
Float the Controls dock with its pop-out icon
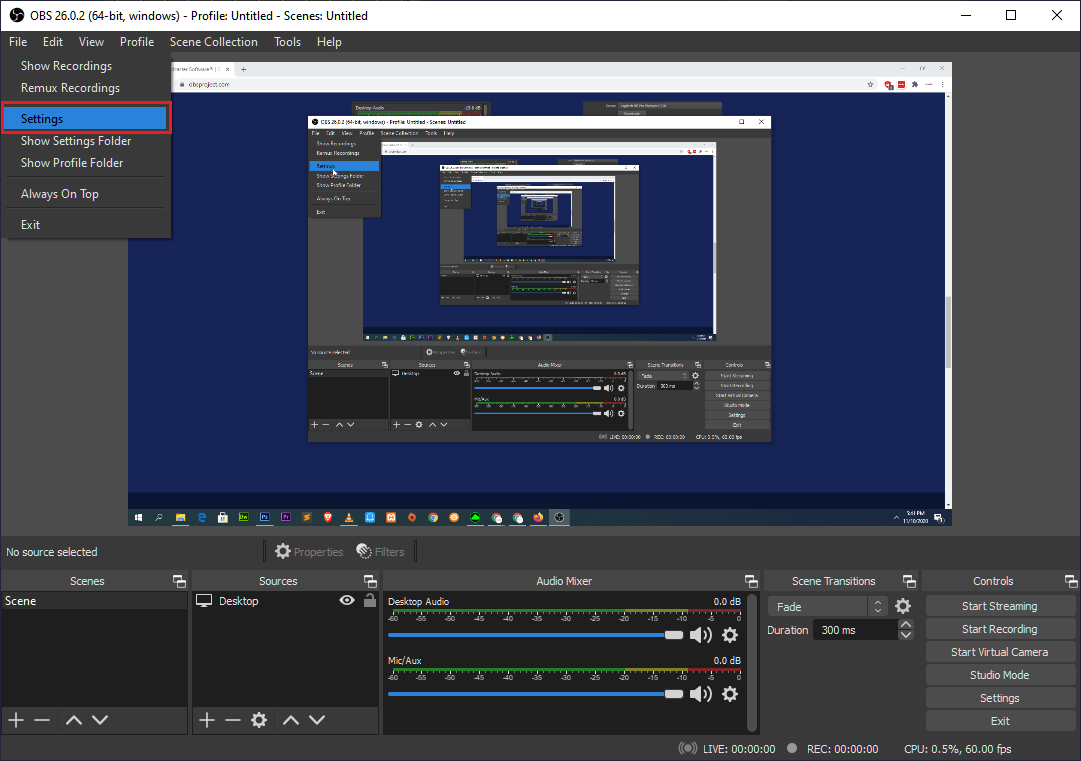click(1071, 581)
